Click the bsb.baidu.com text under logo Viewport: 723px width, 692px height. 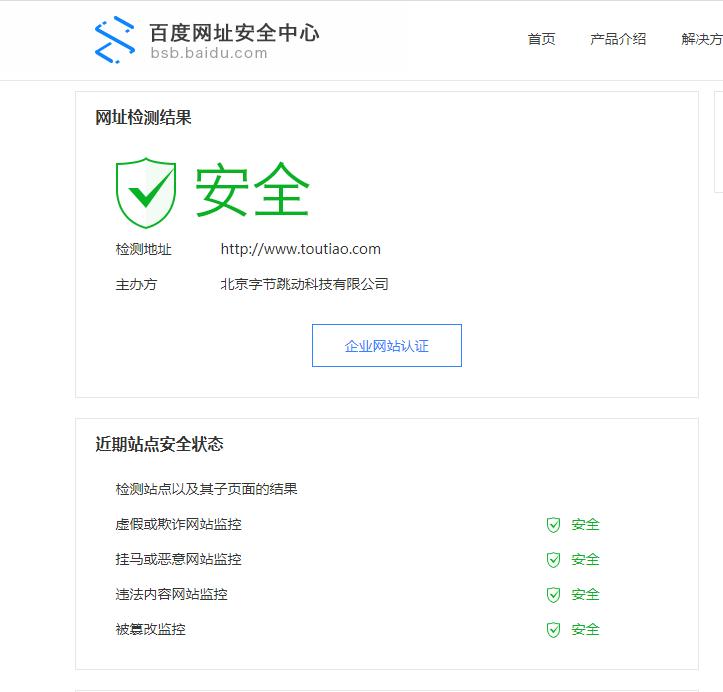pos(209,53)
